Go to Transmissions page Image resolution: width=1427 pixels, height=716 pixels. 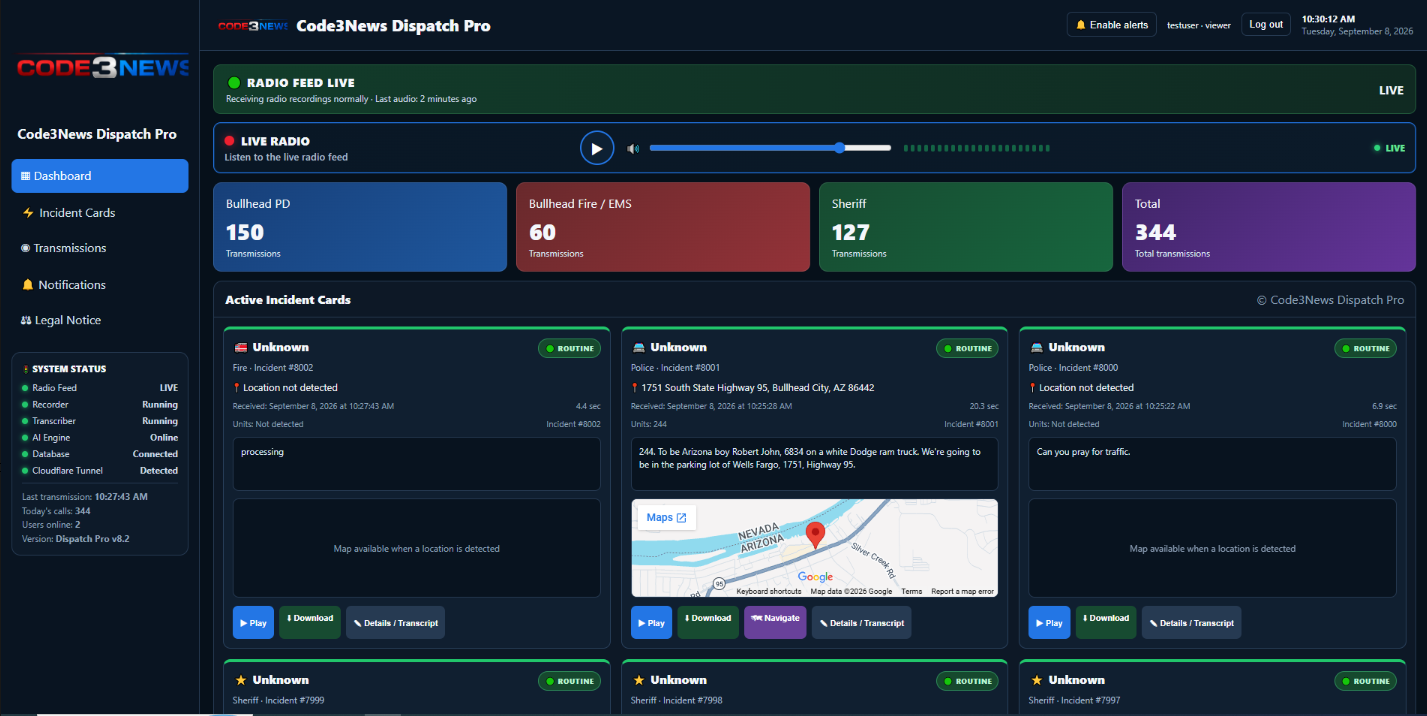click(100, 248)
